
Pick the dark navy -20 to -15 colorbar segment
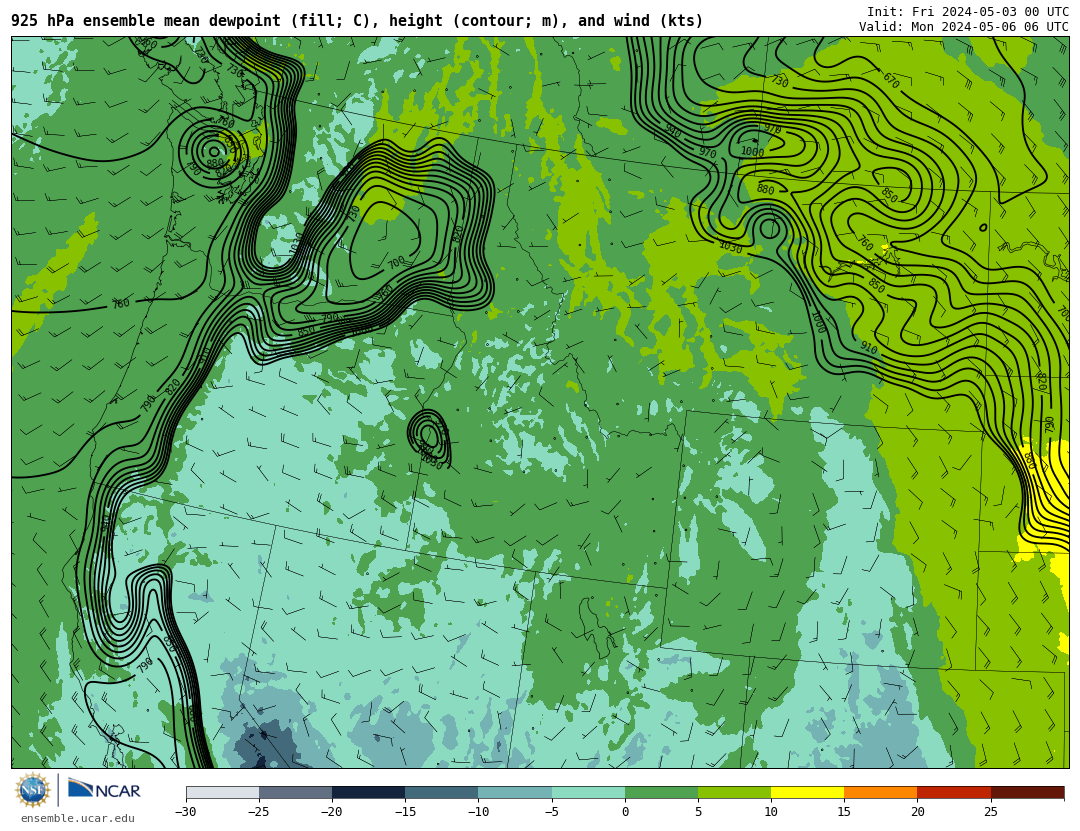(368, 792)
